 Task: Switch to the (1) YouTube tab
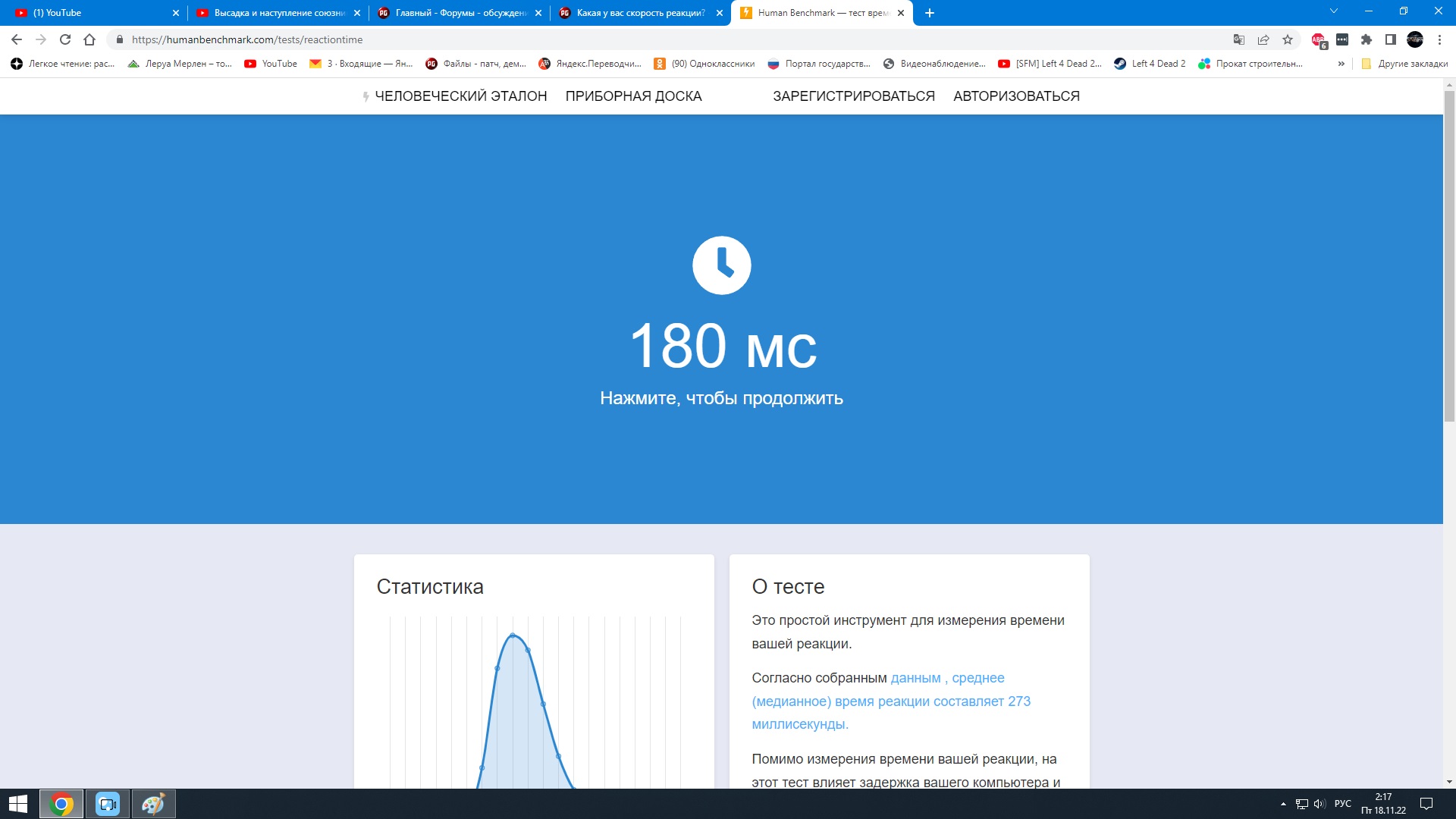point(91,13)
